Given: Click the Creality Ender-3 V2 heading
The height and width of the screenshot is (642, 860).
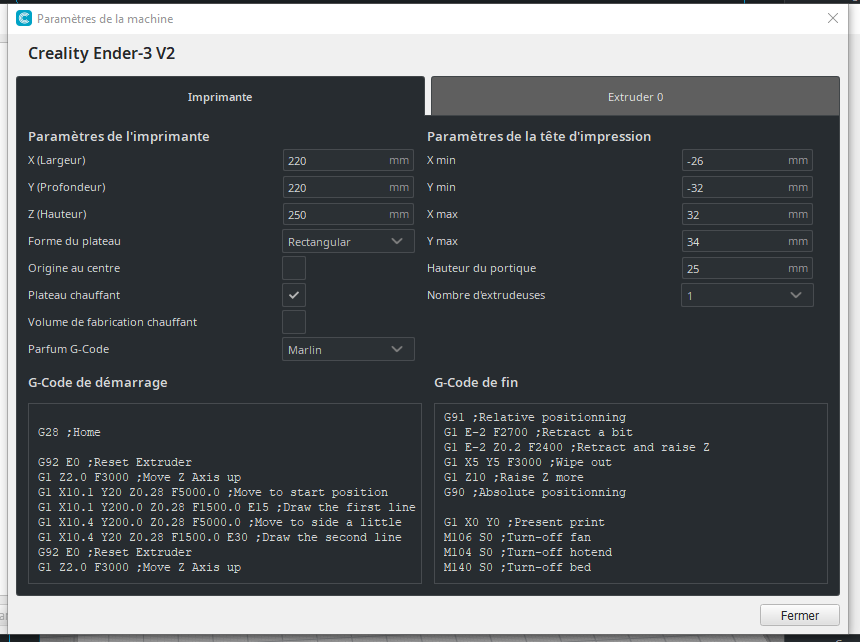Looking at the screenshot, I should pos(101,53).
